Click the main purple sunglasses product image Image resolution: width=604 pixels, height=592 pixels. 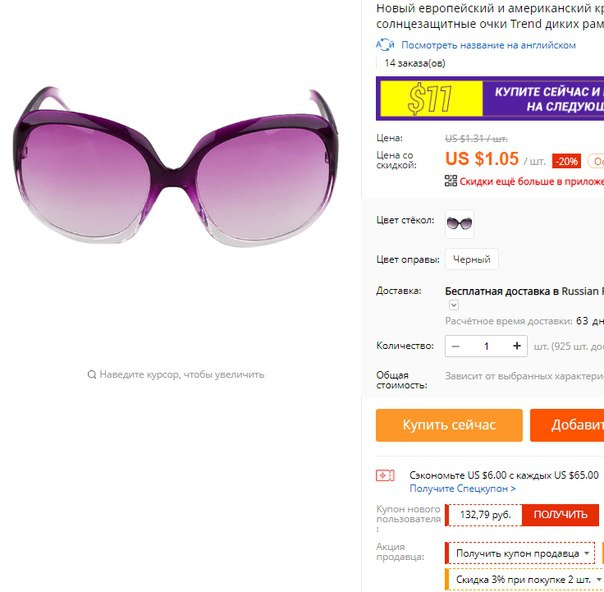(x=176, y=165)
